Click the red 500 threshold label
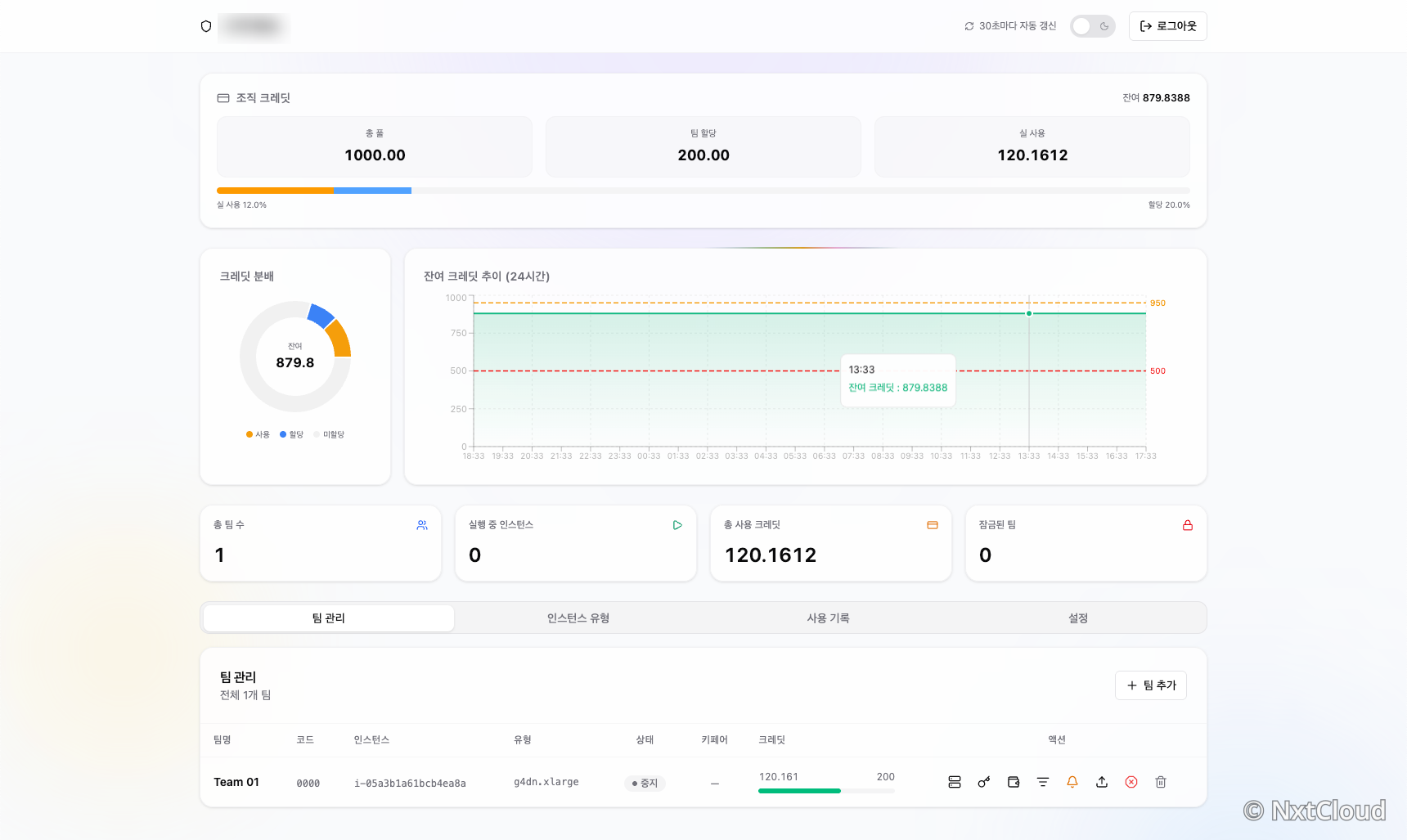The height and width of the screenshot is (840, 1407). (x=1158, y=371)
